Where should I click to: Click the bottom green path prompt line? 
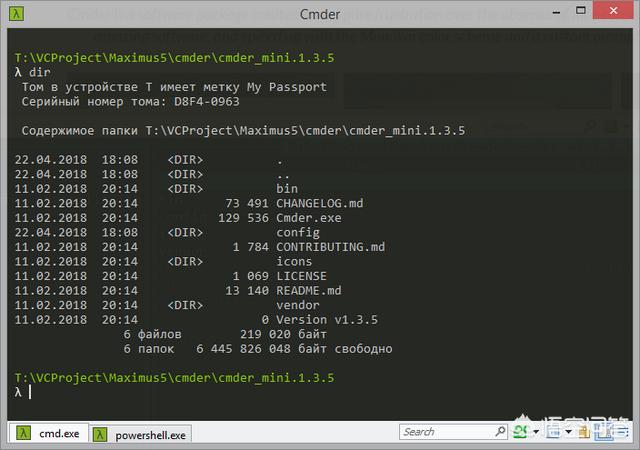174,378
